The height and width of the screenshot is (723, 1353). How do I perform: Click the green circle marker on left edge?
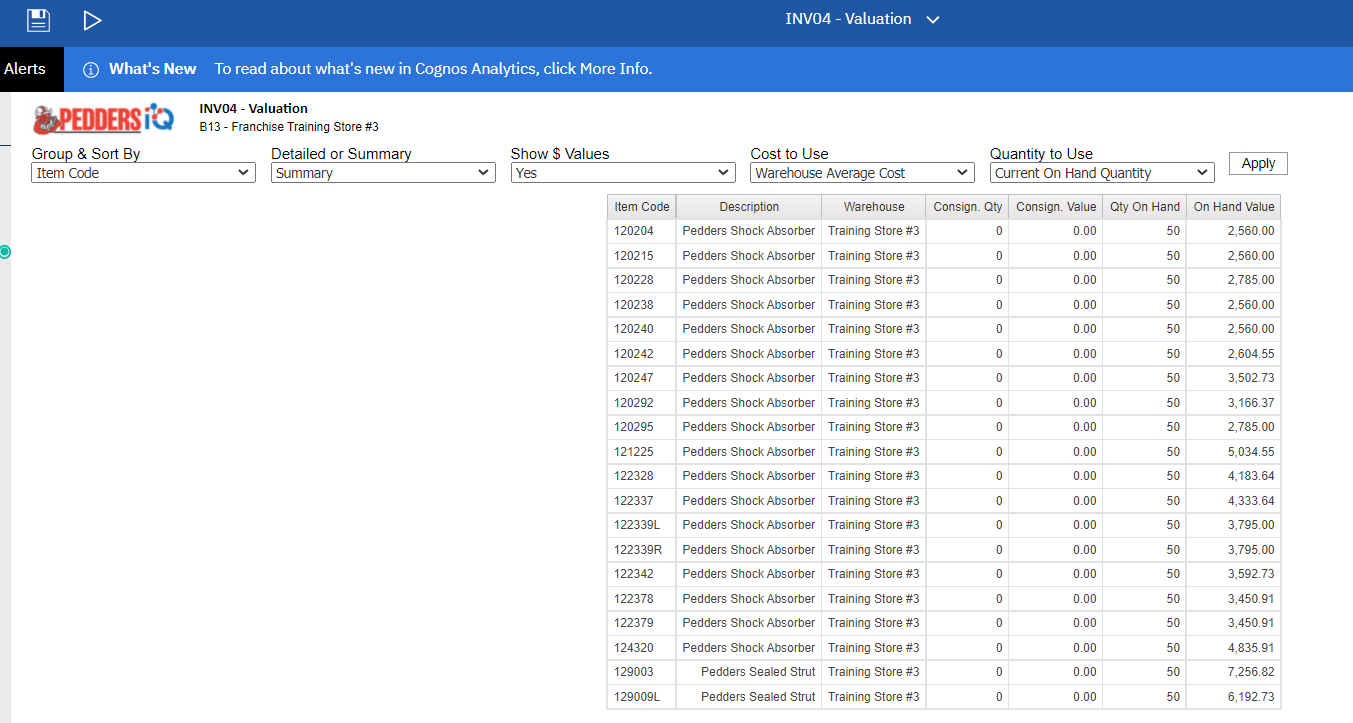pyautogui.click(x=4, y=252)
